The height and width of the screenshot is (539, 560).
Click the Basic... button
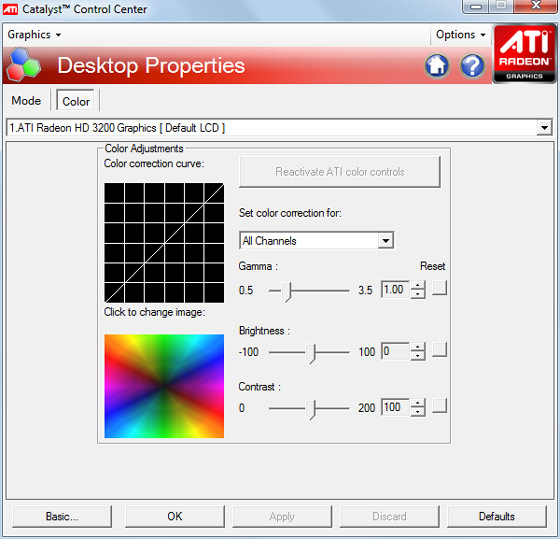[x=62, y=516]
